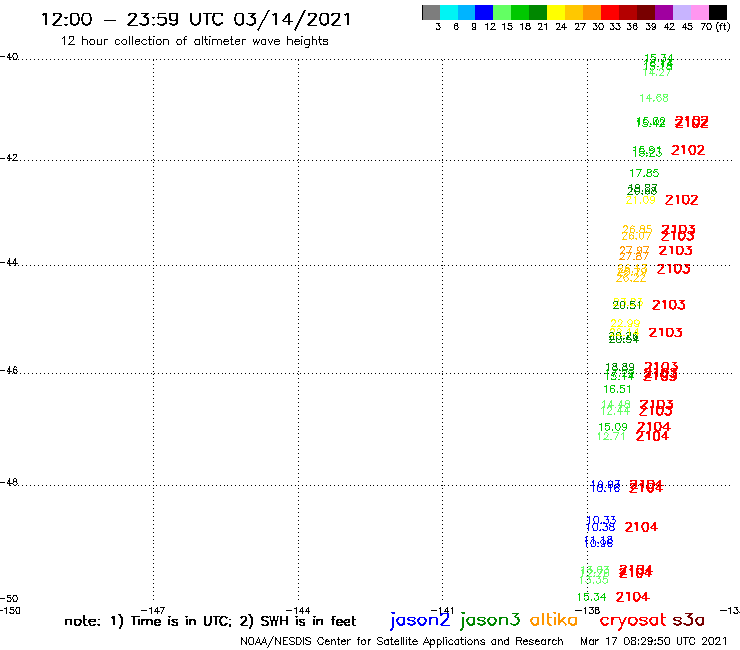The width and height of the screenshot is (740, 650).
Task: Click the orange swatch before the red
Action: tap(592, 12)
